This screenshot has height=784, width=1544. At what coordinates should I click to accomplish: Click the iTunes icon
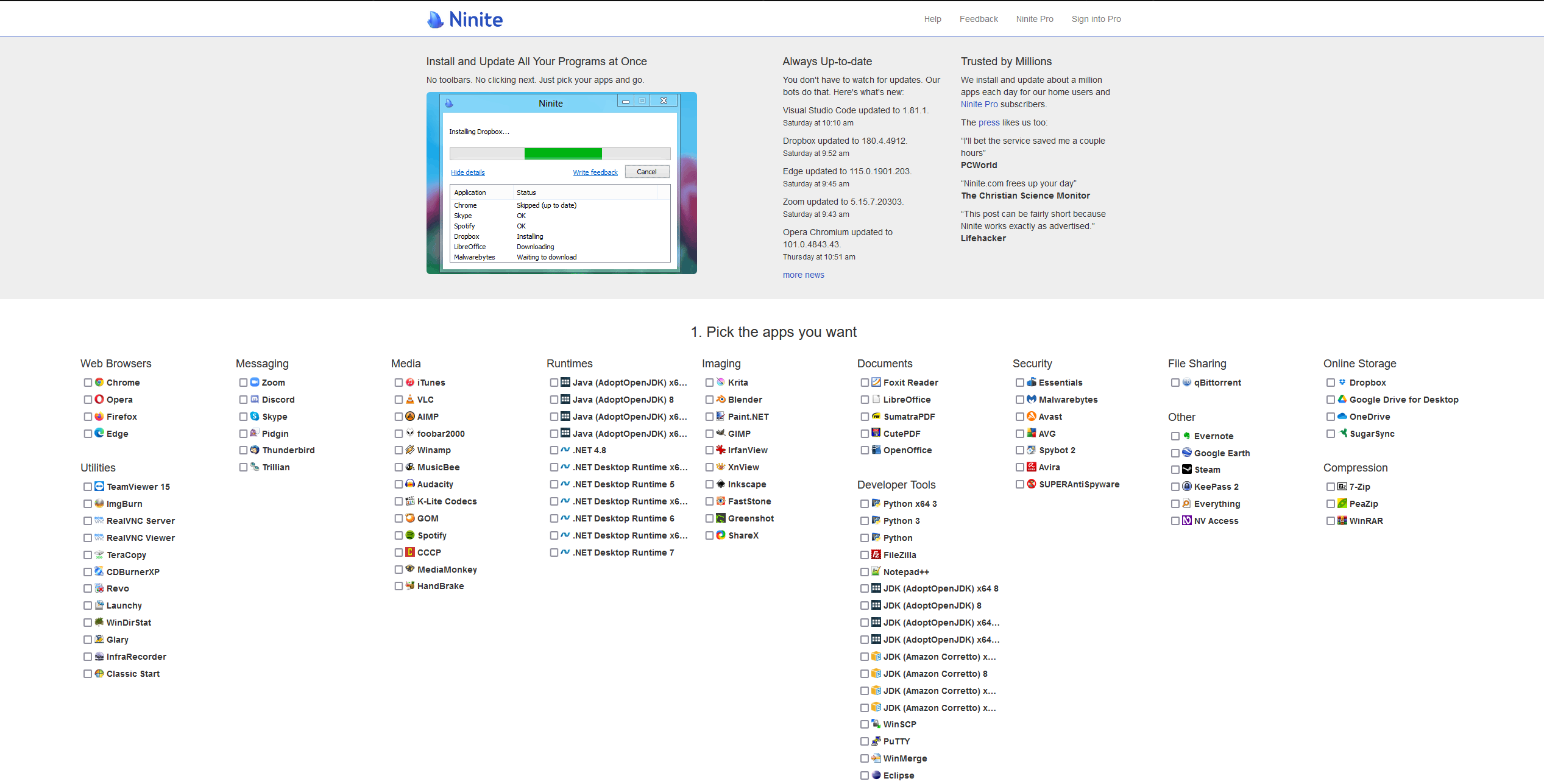click(410, 383)
